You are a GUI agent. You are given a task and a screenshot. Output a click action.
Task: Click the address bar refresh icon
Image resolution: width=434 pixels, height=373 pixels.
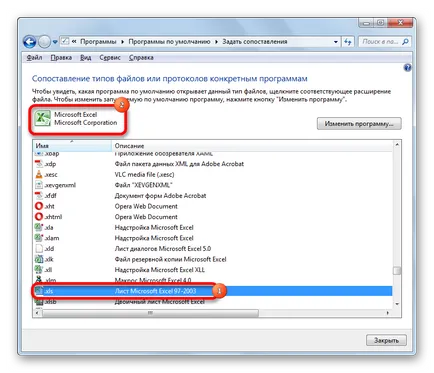(x=348, y=42)
